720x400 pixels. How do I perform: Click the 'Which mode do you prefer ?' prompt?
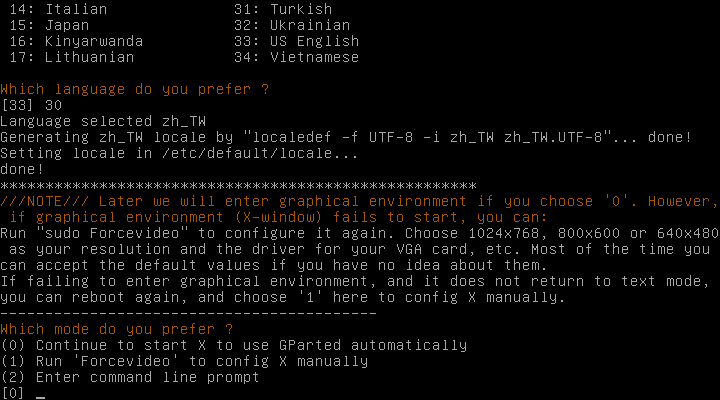coord(118,329)
